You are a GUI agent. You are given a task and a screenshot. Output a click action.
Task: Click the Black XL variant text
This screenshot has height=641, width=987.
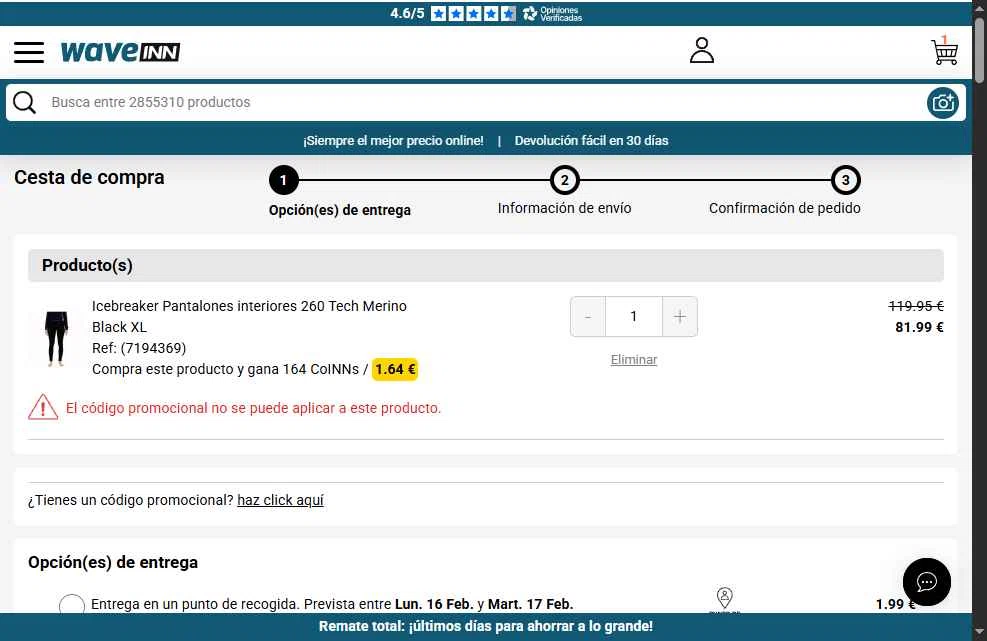(x=119, y=327)
